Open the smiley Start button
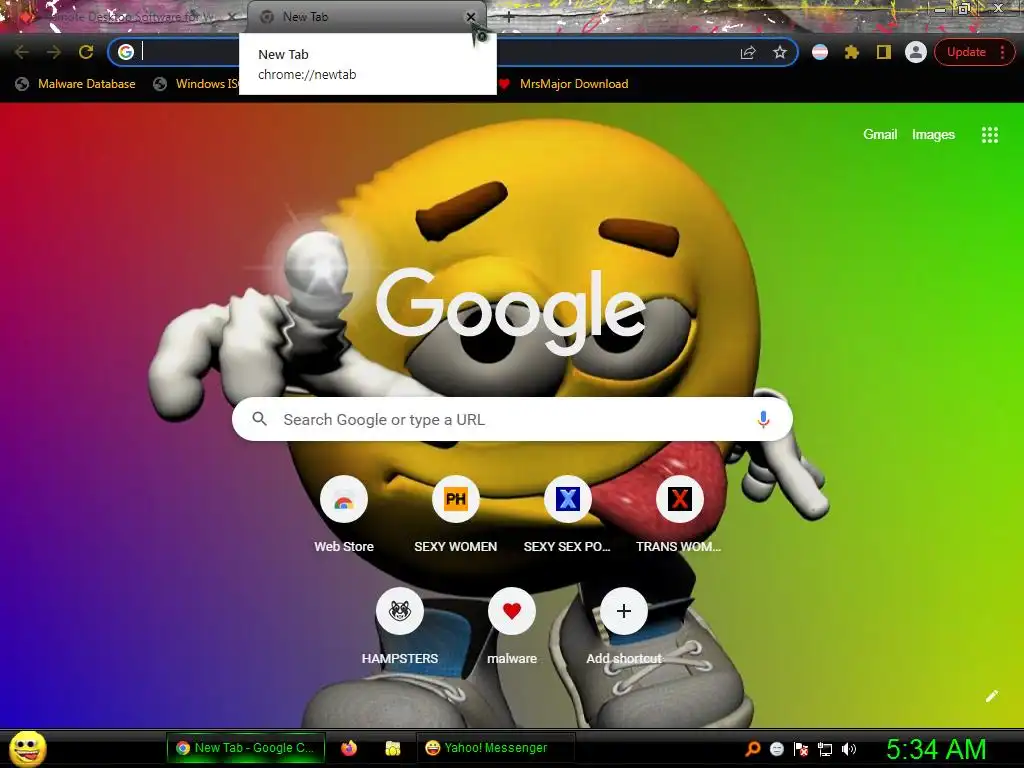This screenshot has height=768, width=1024. (x=28, y=748)
